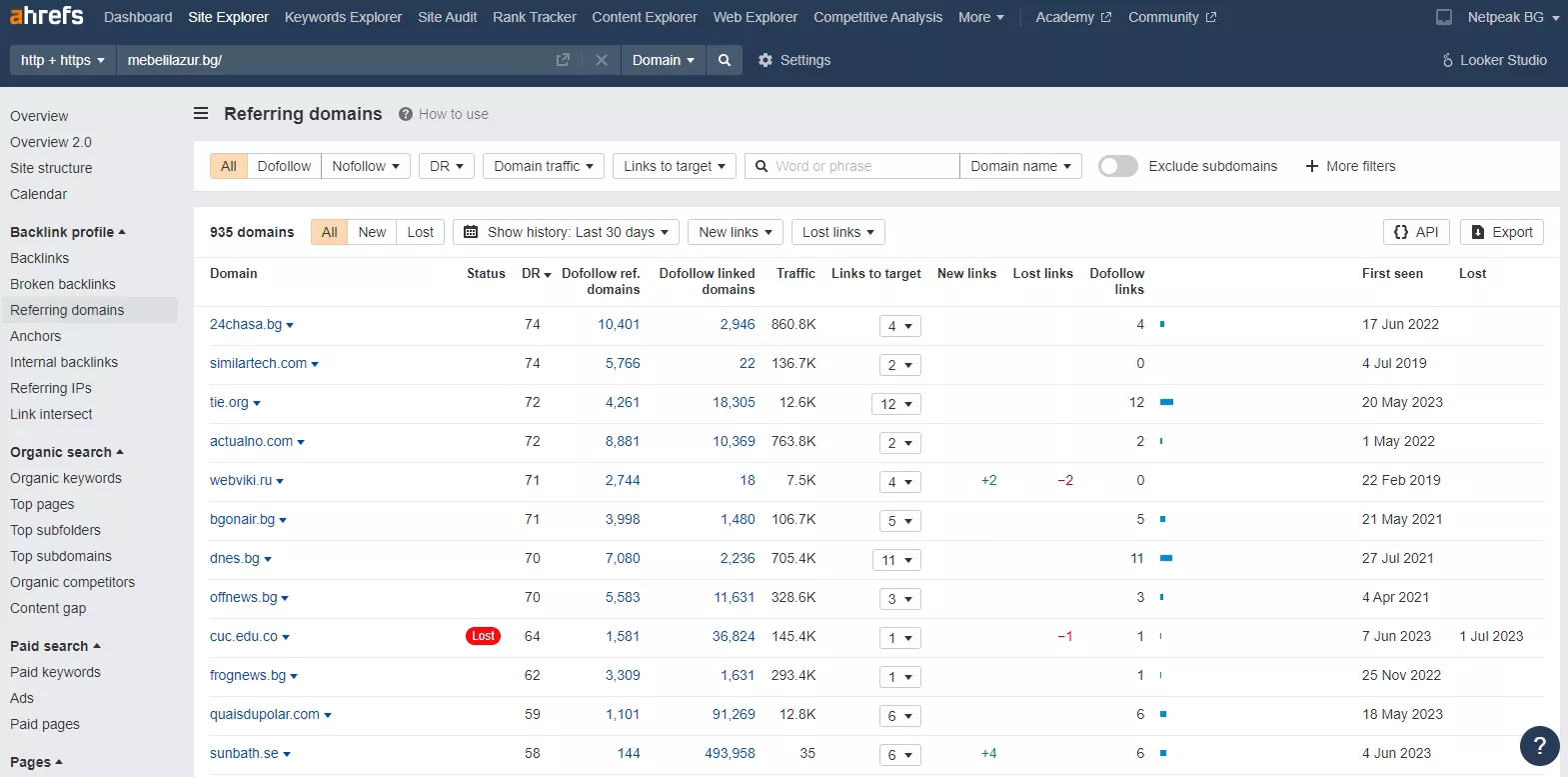Click the search magnifier button
The image size is (1568, 777).
[x=725, y=60]
